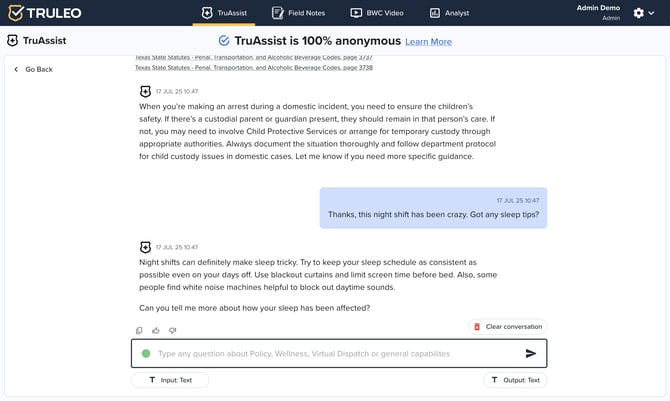Go Back to previous page

point(34,69)
